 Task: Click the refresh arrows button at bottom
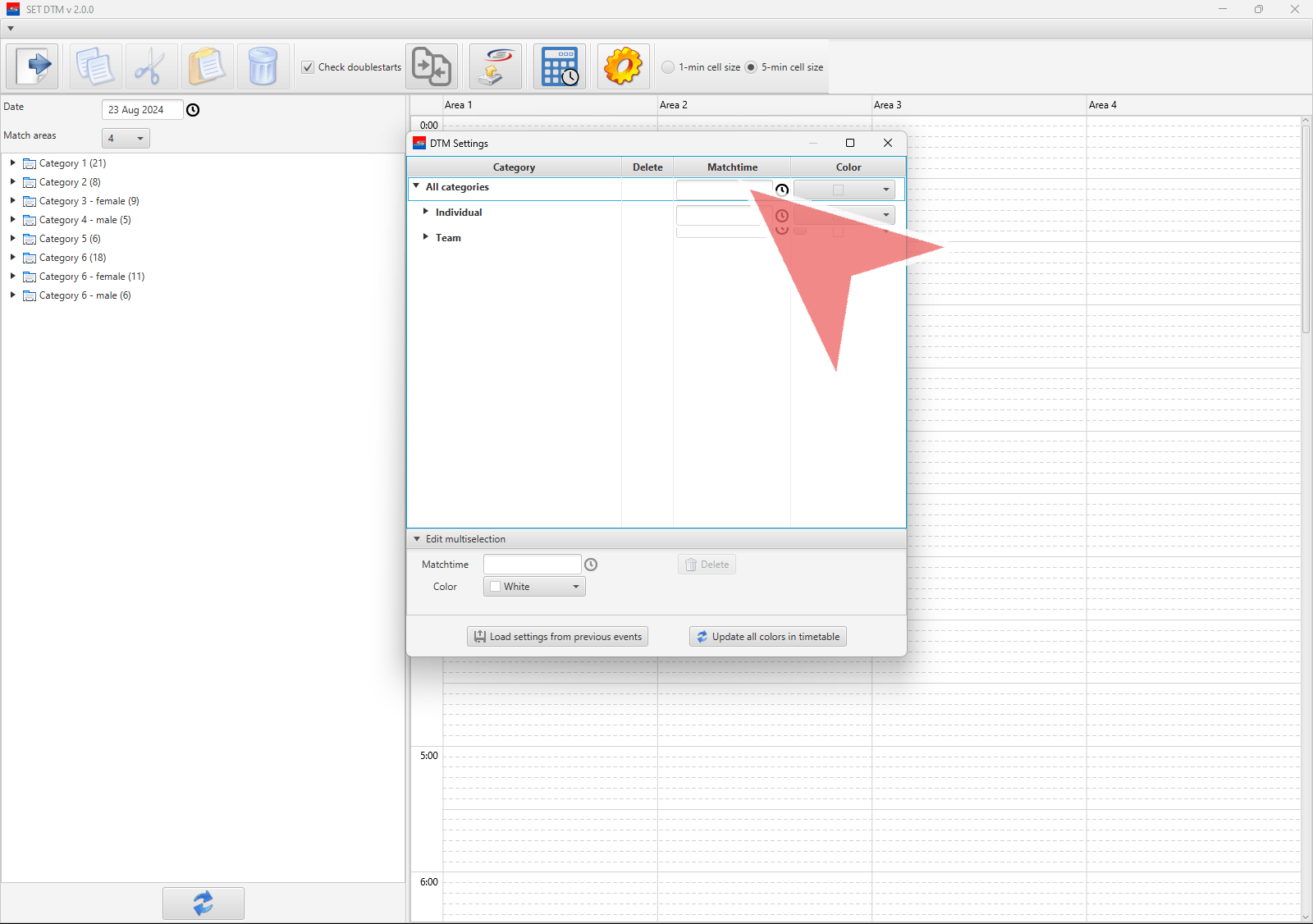tap(203, 903)
